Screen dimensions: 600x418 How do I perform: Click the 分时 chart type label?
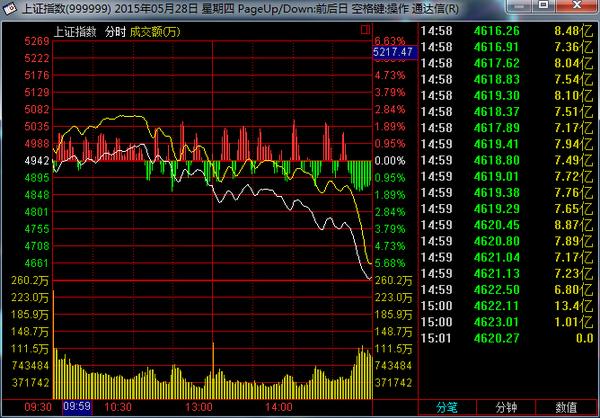coord(115,32)
